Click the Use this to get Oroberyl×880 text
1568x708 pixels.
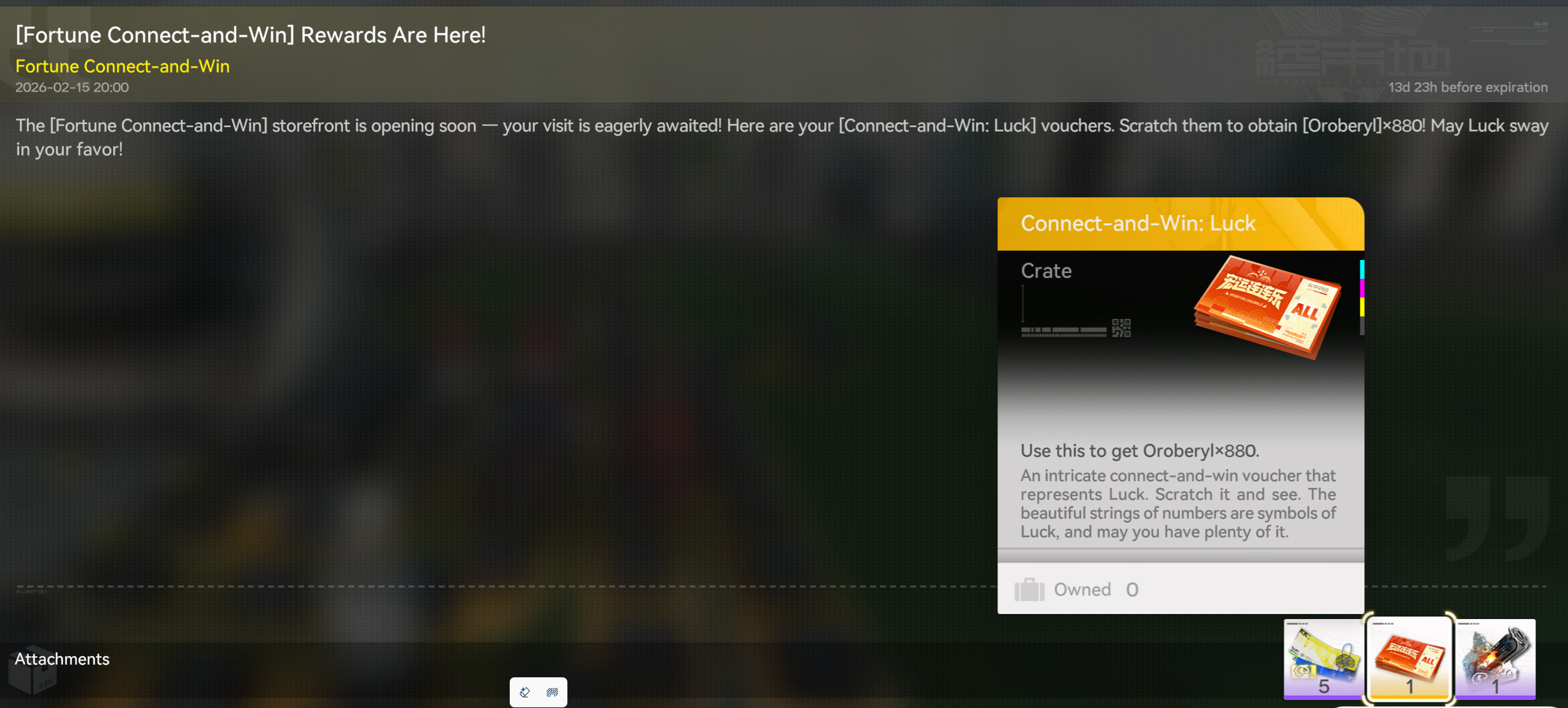click(x=1139, y=450)
